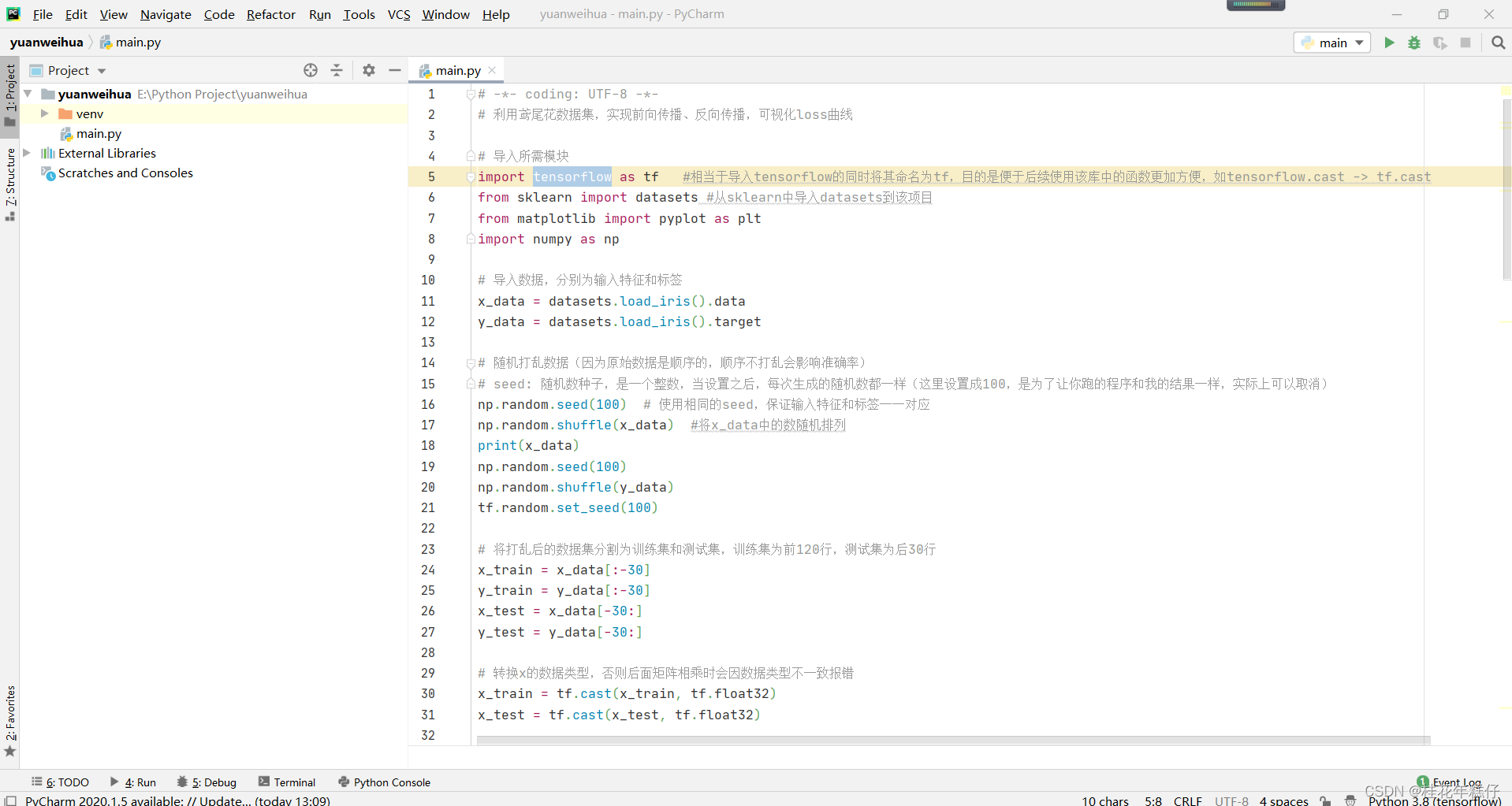The height and width of the screenshot is (806, 1512).
Task: Open the Structure side tool window
Action: (x=9, y=184)
